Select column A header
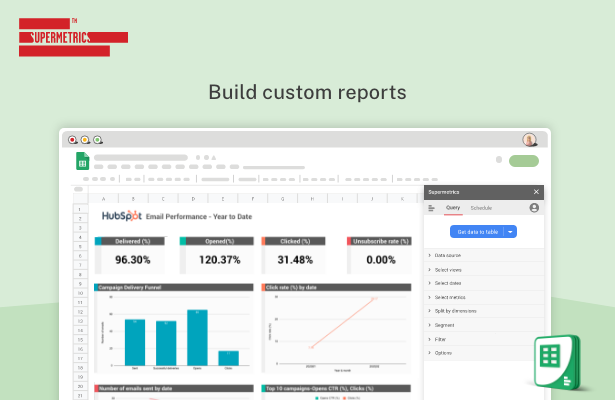615x400 pixels. (x=104, y=199)
